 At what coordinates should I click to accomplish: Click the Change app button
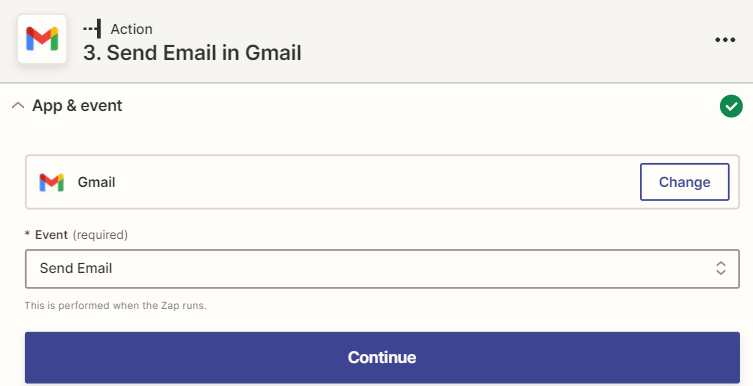click(x=684, y=182)
